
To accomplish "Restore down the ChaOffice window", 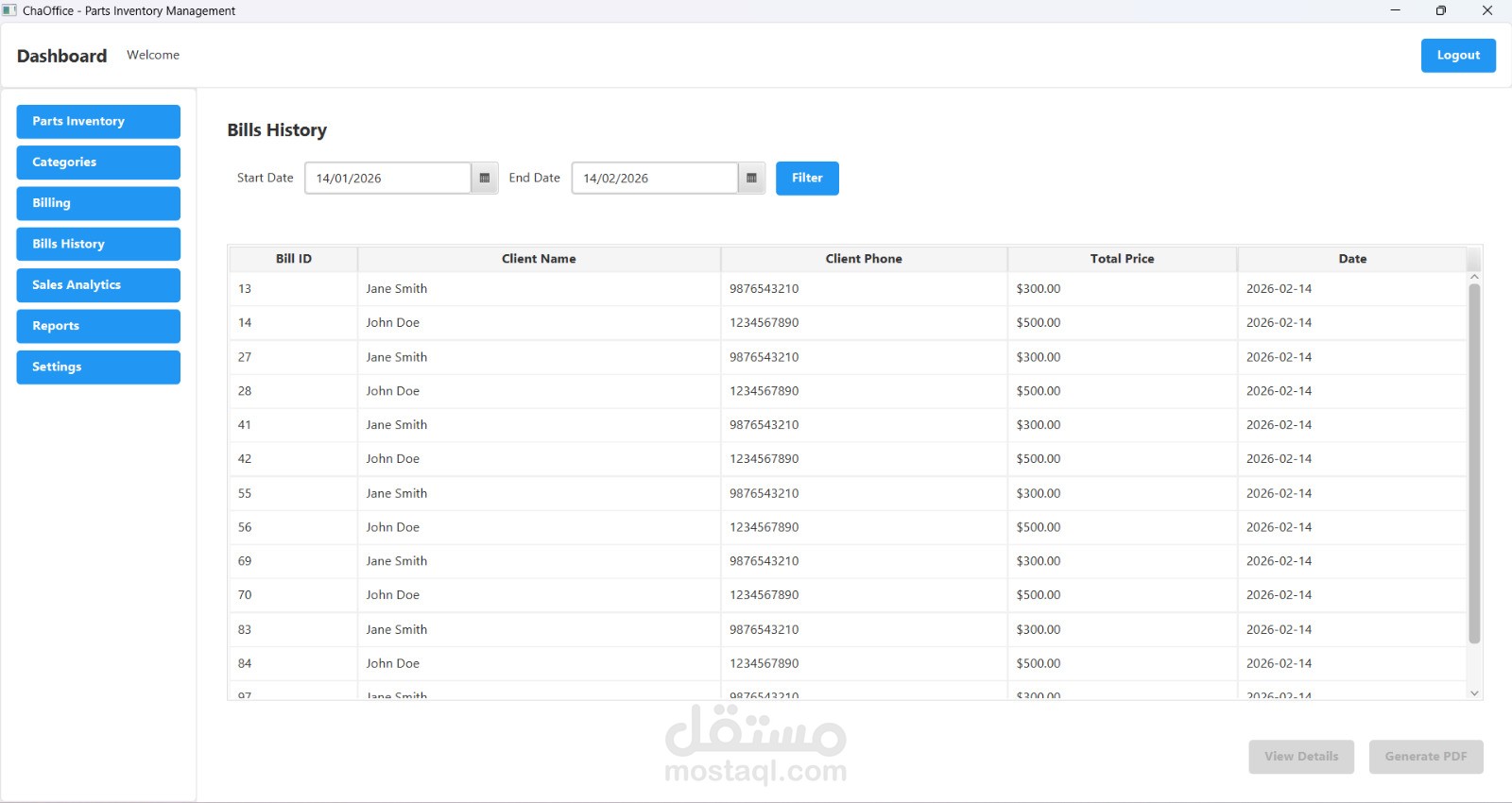I will 1440,10.
